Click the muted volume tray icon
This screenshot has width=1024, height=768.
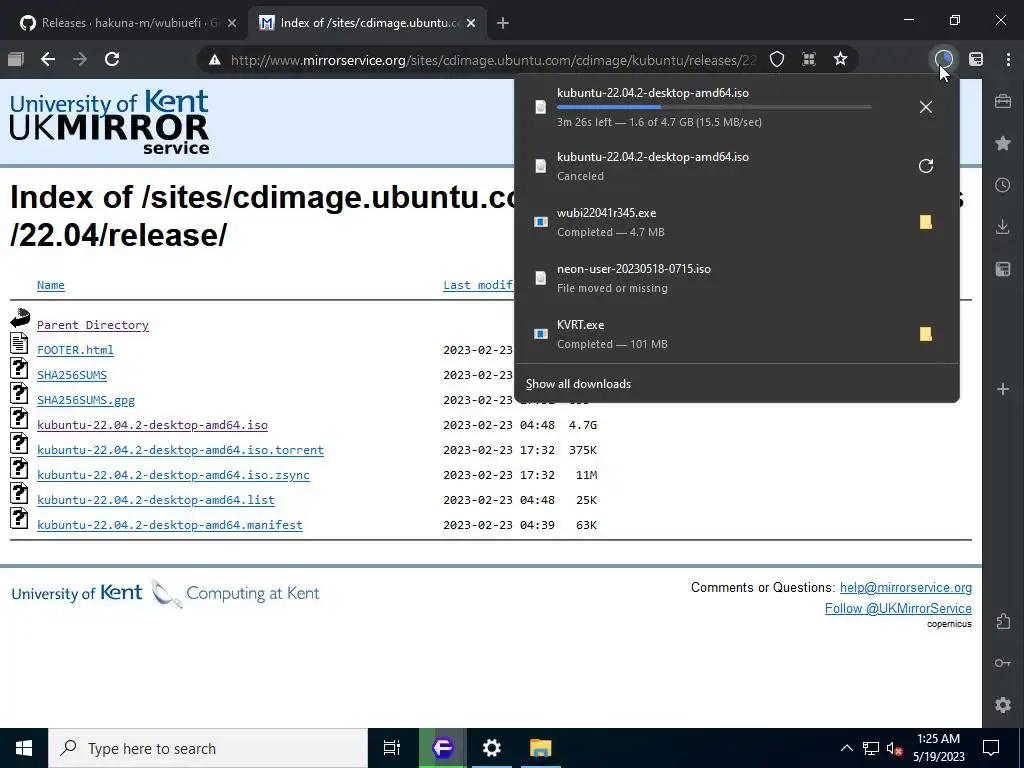point(895,748)
